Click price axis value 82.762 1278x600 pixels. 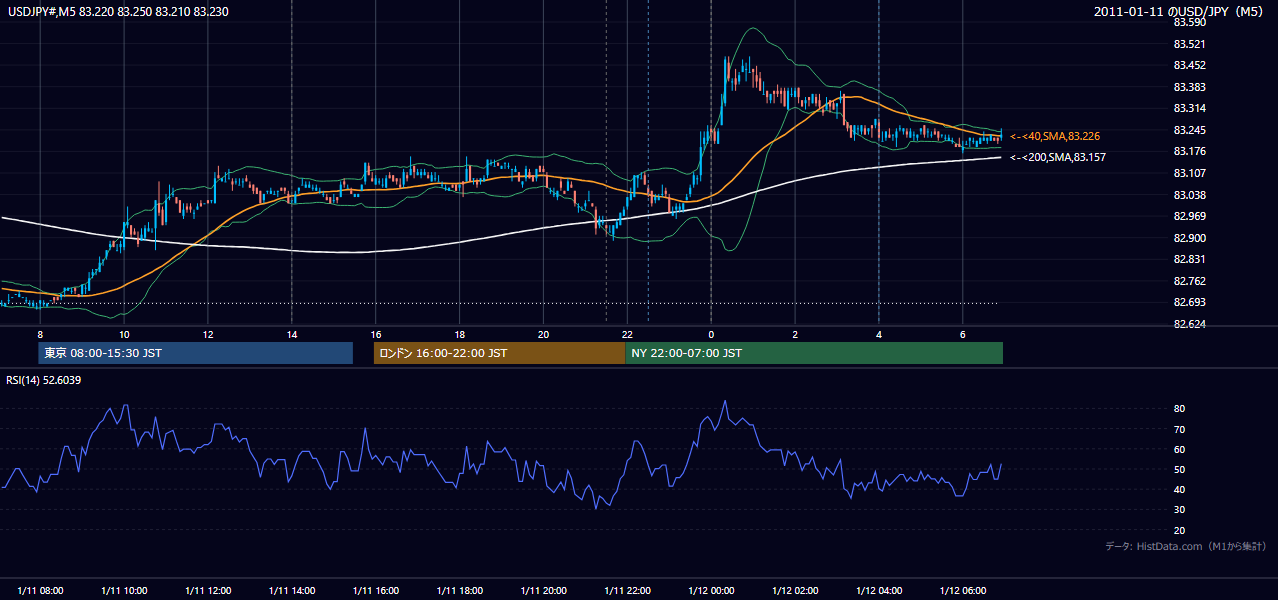[1189, 281]
